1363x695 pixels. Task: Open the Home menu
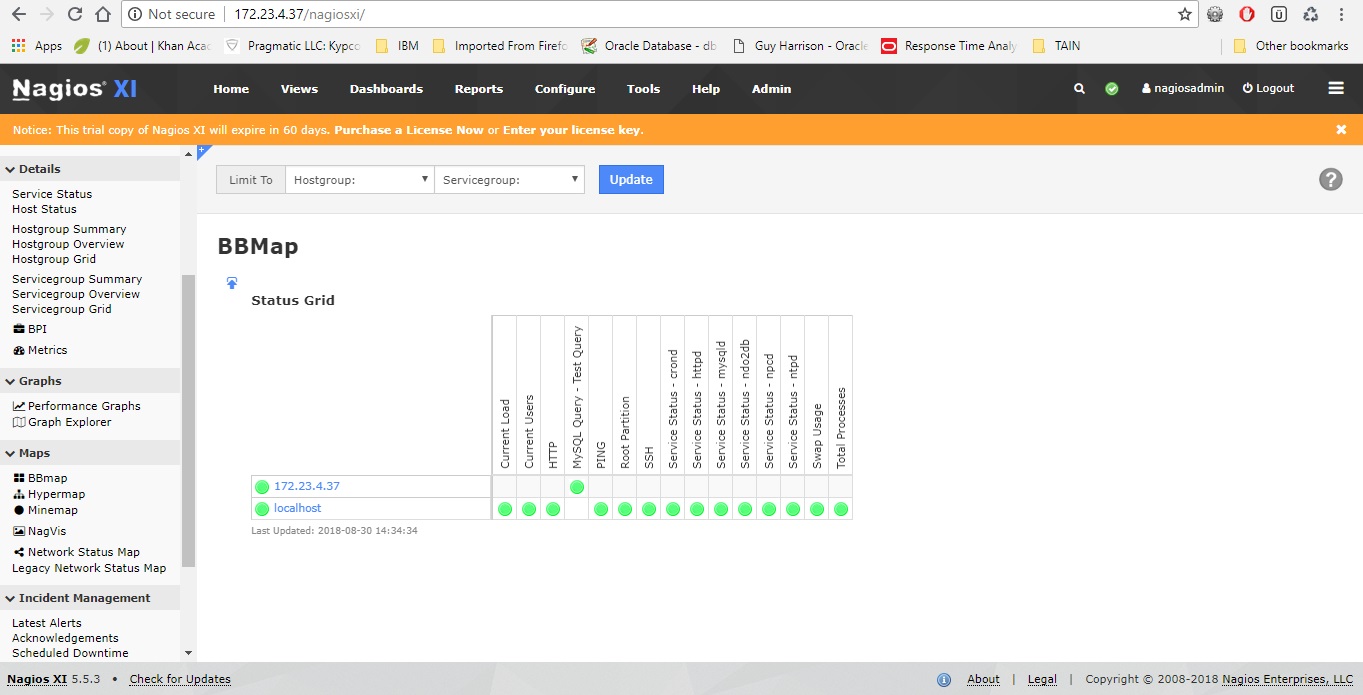[231, 89]
